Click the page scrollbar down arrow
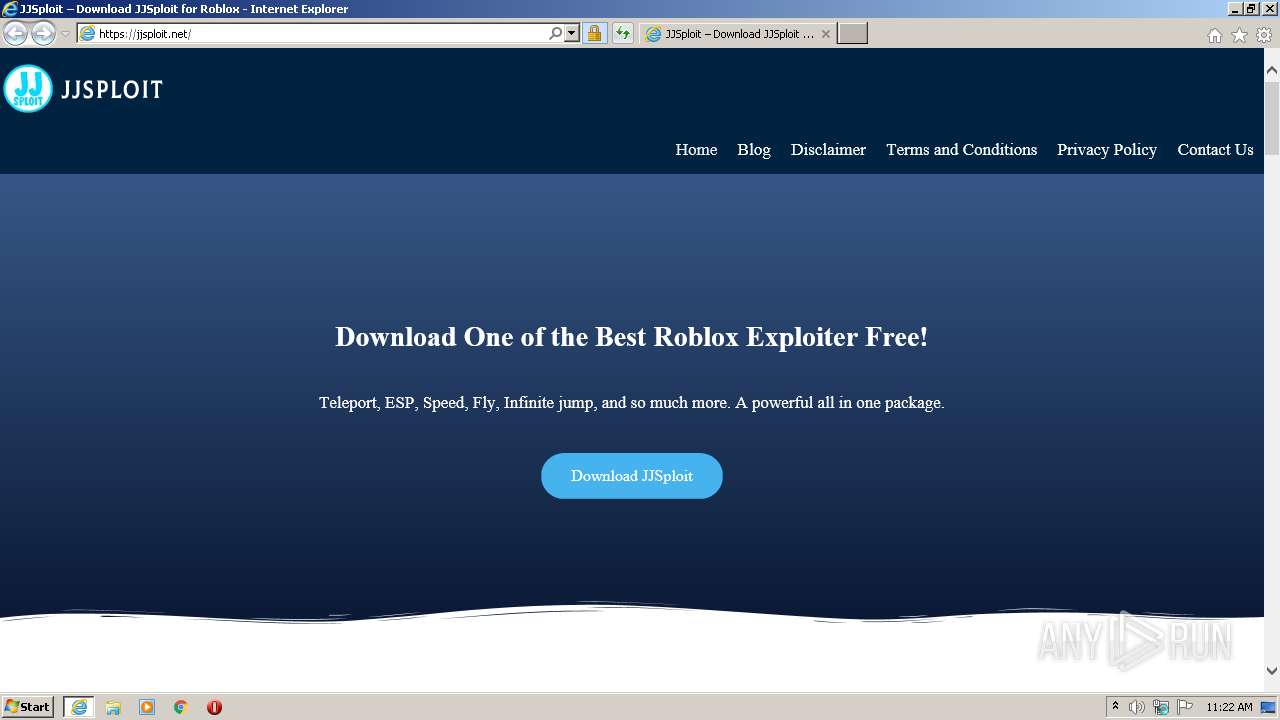This screenshot has width=1280, height=720. click(1272, 671)
